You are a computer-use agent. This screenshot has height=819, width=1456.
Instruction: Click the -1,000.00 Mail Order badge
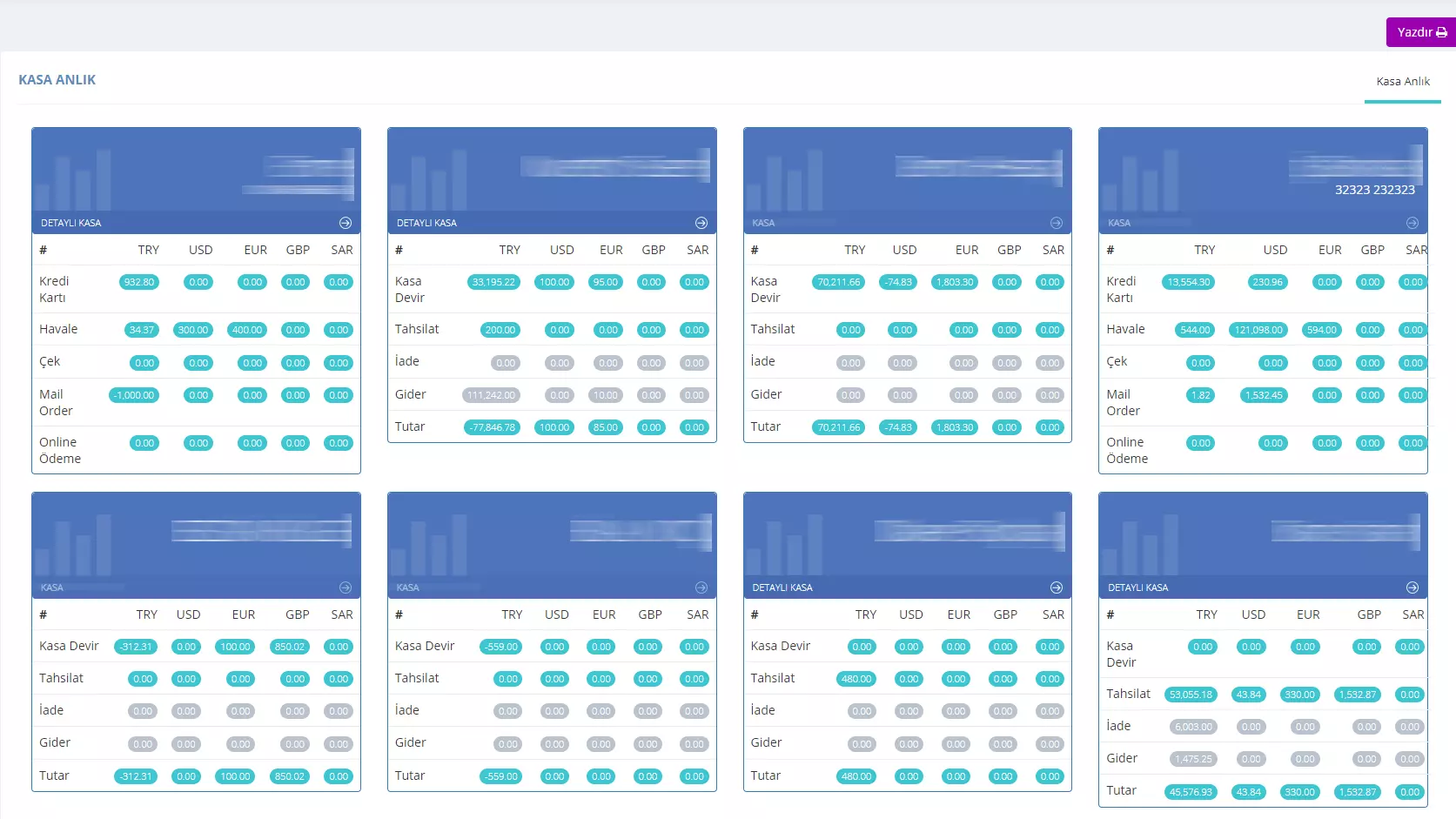pyautogui.click(x=135, y=395)
